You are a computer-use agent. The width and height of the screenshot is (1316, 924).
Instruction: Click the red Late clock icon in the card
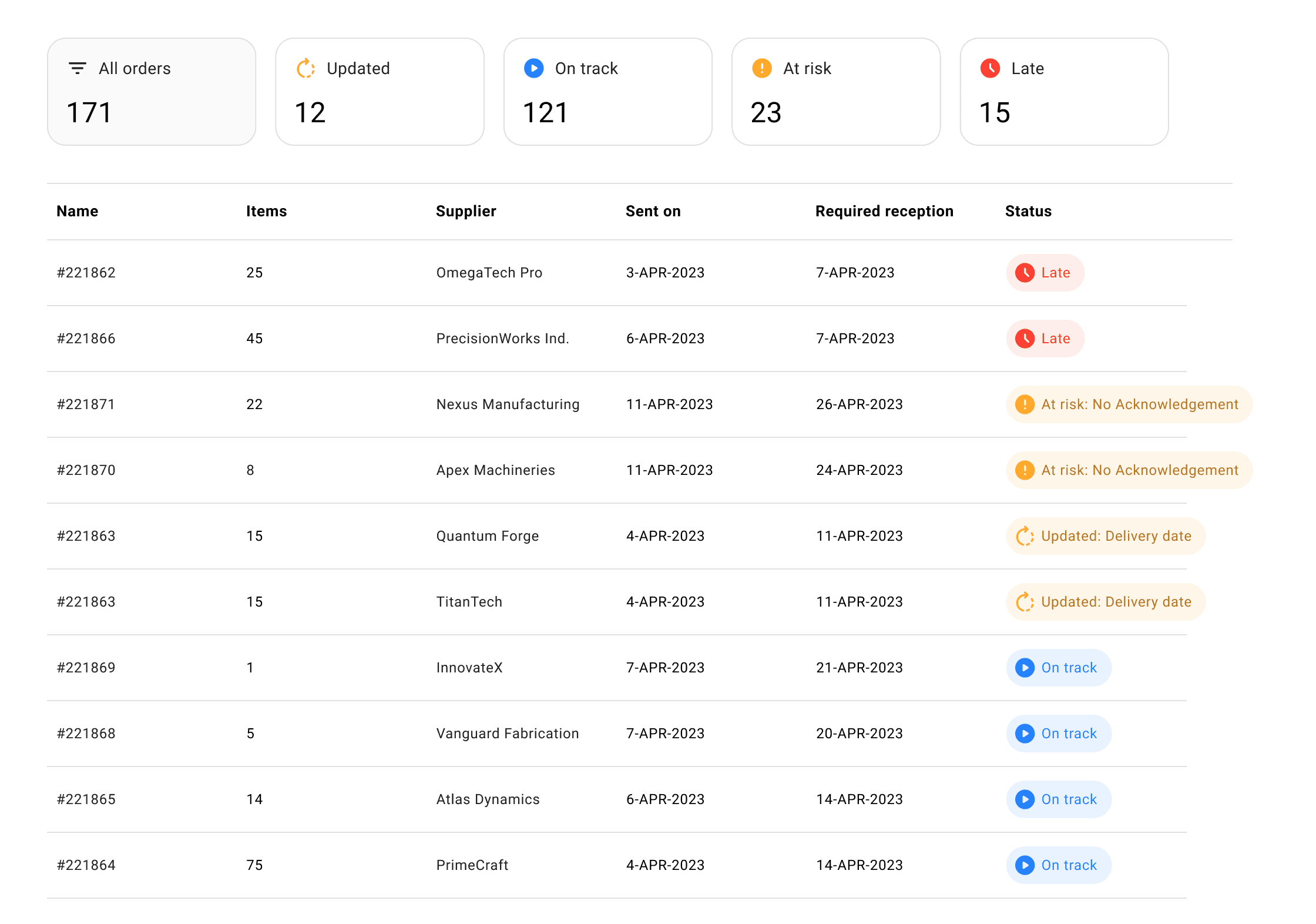click(990, 68)
